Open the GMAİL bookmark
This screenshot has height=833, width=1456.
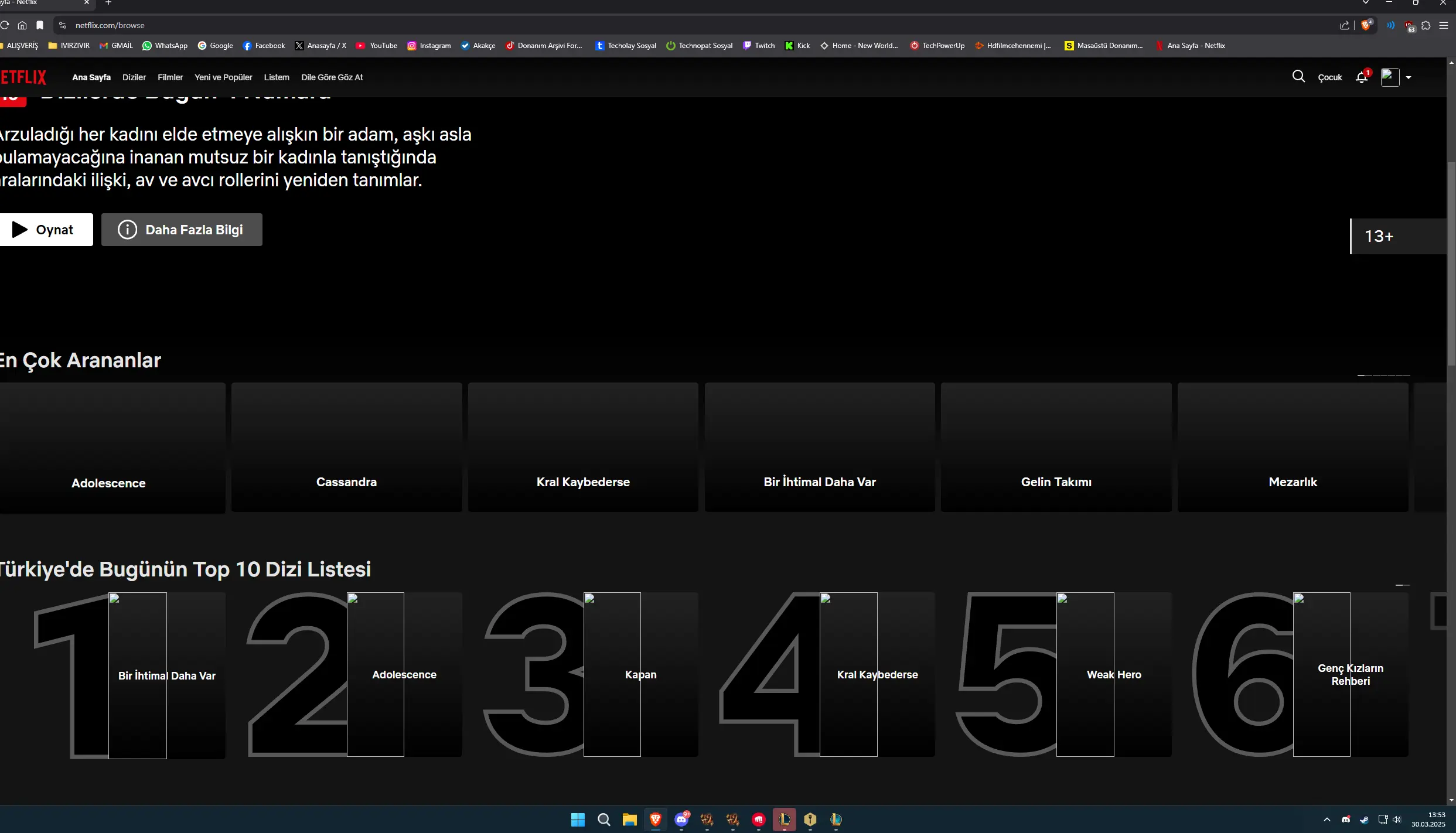click(116, 46)
